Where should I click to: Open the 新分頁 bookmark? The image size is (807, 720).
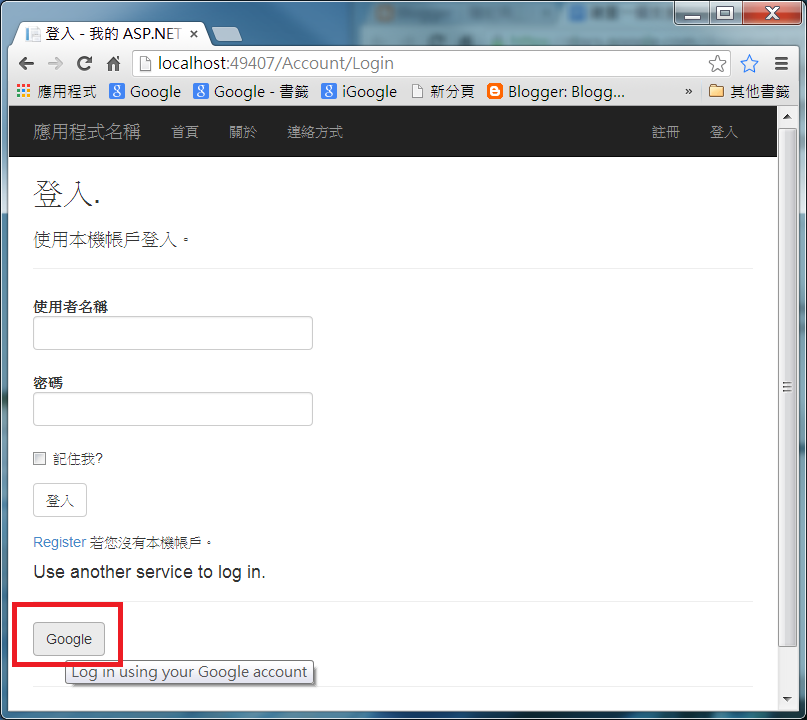coord(443,92)
